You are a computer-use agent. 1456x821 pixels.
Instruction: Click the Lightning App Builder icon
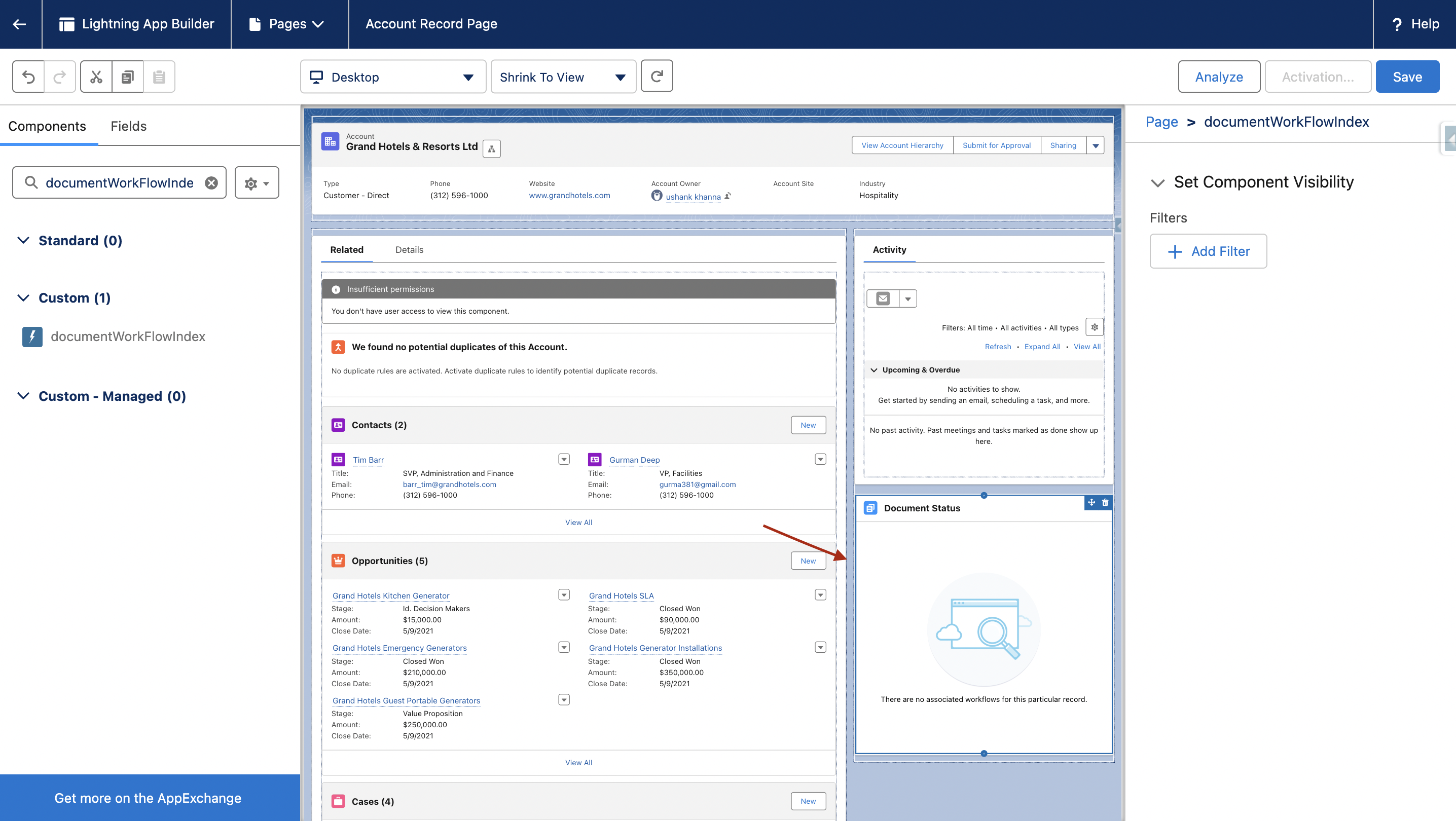pyautogui.click(x=67, y=24)
